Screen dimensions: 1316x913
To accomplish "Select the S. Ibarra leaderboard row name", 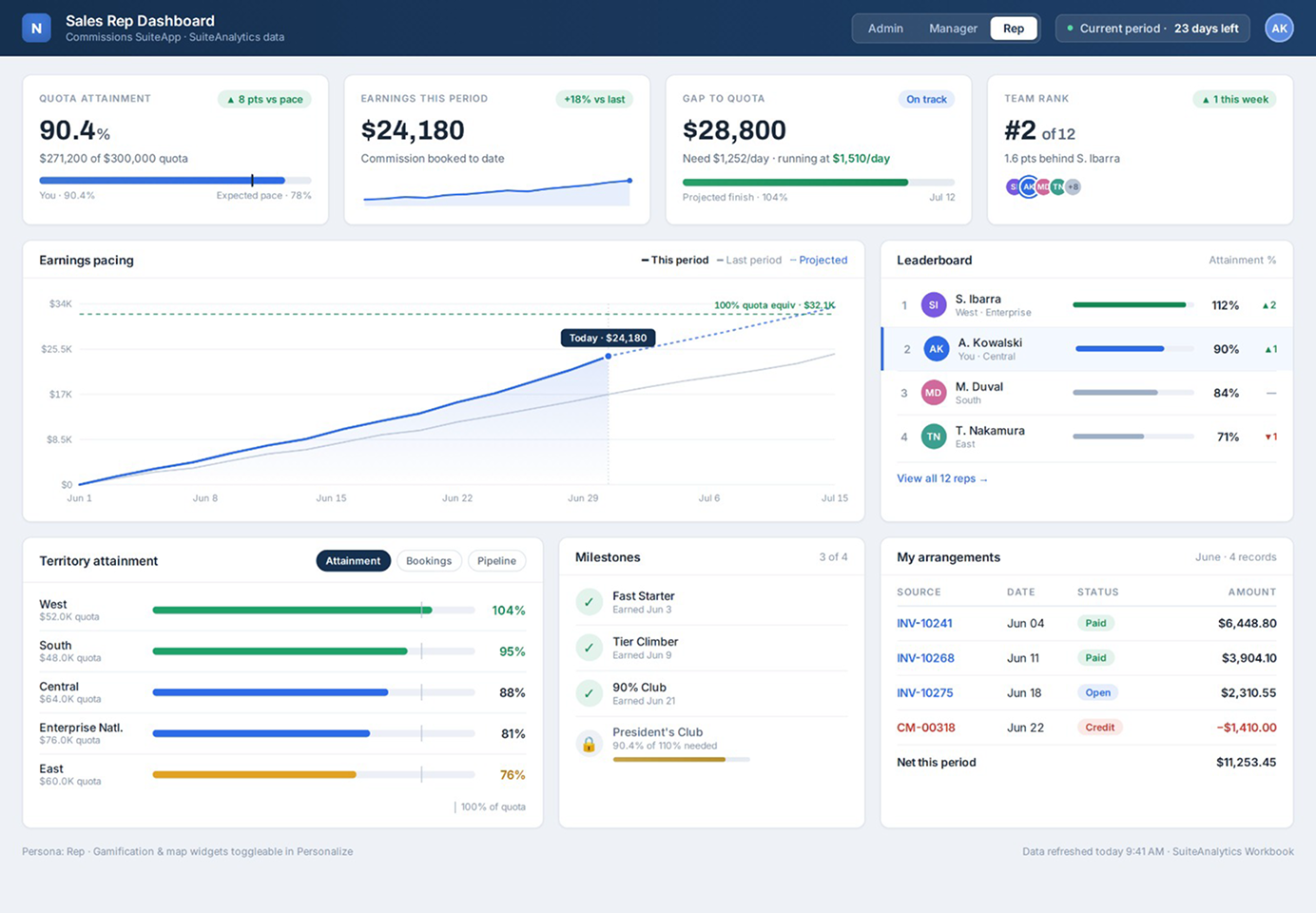I will tap(977, 299).
